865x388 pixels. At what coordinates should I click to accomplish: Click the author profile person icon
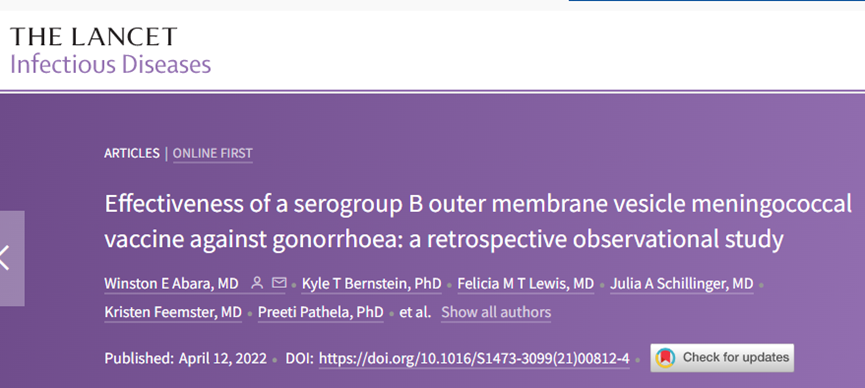pos(257,284)
